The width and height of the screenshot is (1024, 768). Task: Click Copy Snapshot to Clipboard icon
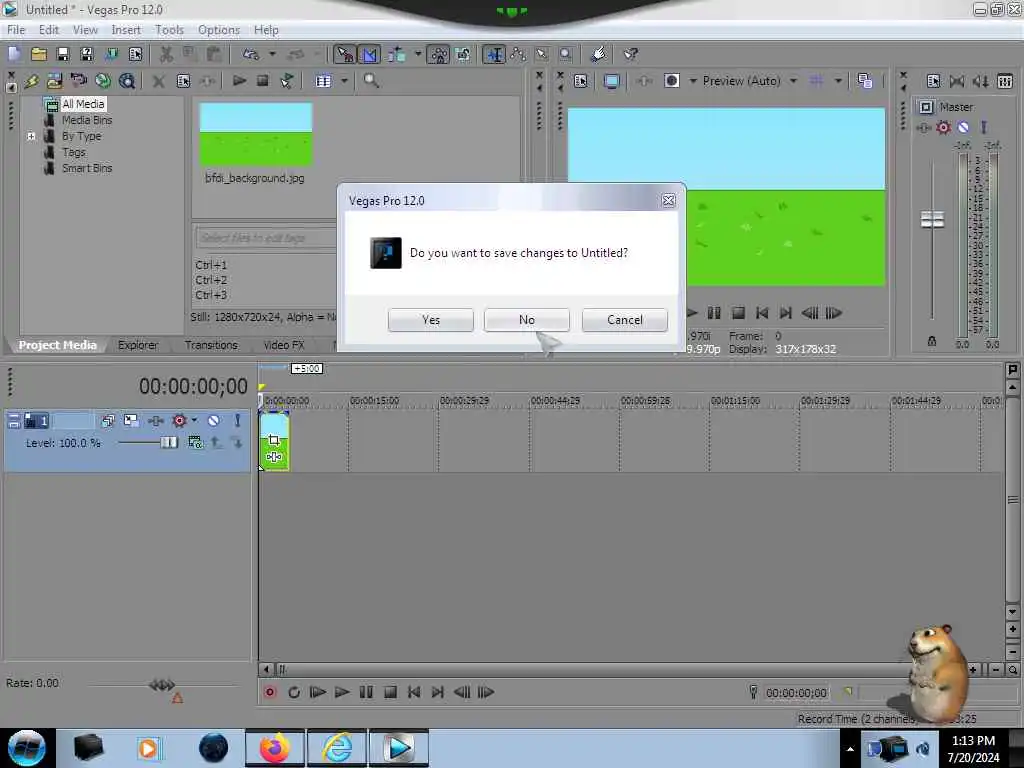tap(865, 81)
